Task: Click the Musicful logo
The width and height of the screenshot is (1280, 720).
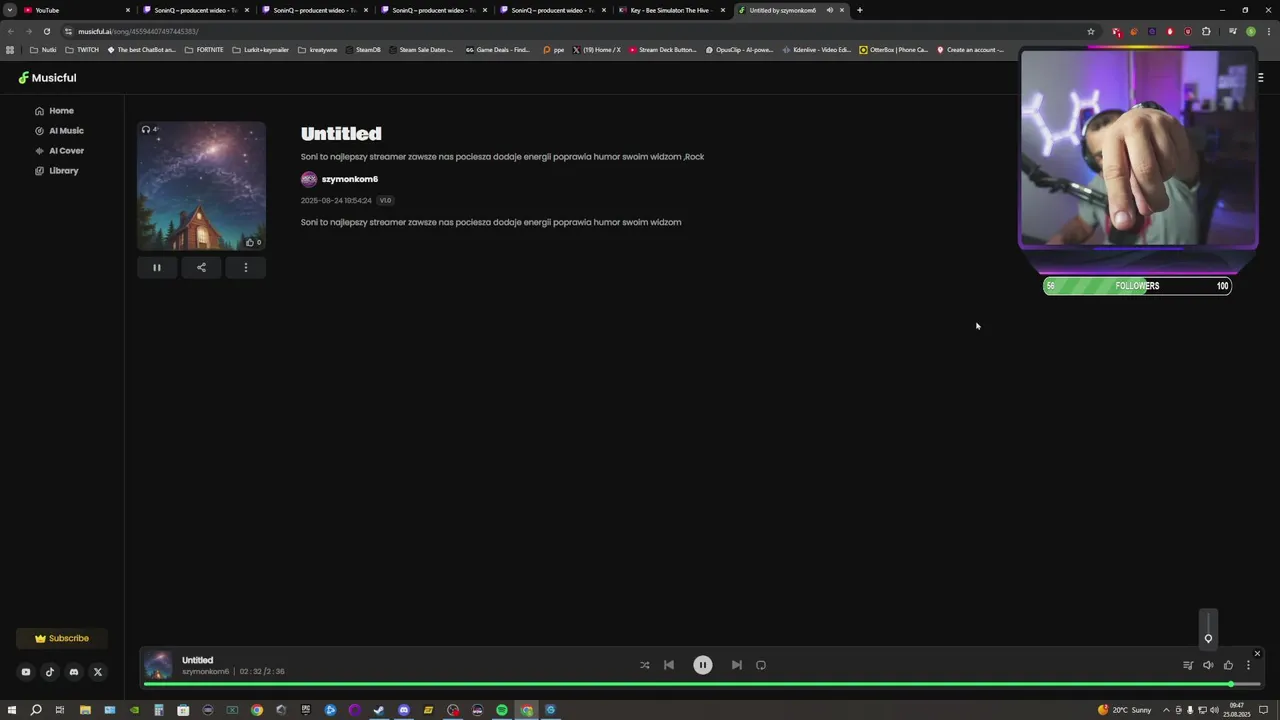Action: coord(47,78)
